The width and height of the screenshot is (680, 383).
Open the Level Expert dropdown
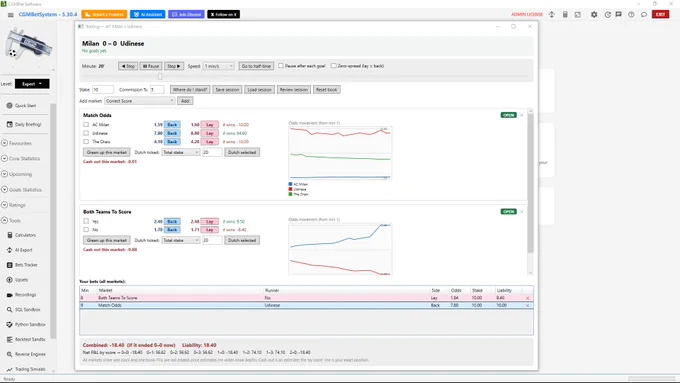click(32, 84)
